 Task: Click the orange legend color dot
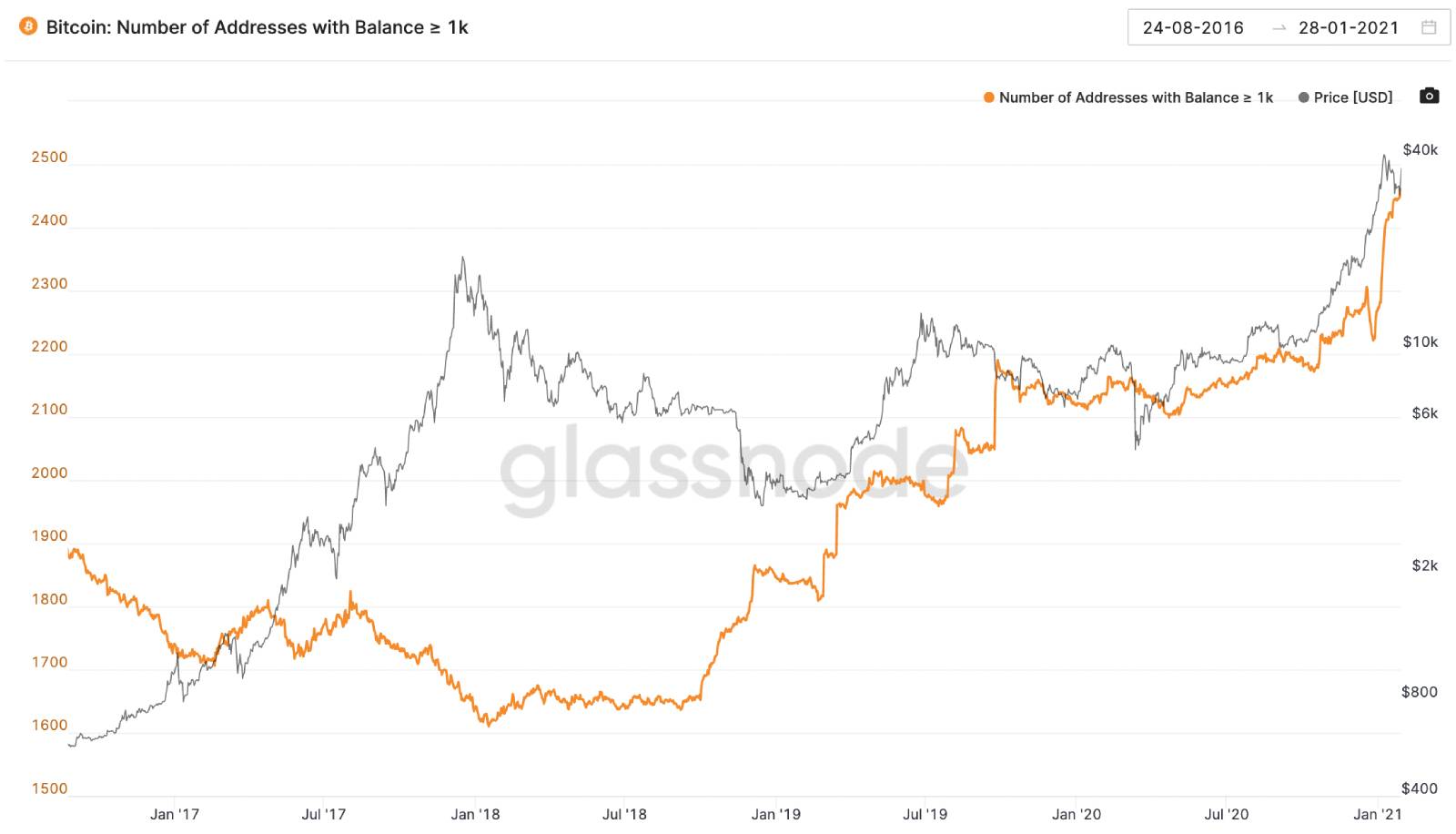coord(988,97)
